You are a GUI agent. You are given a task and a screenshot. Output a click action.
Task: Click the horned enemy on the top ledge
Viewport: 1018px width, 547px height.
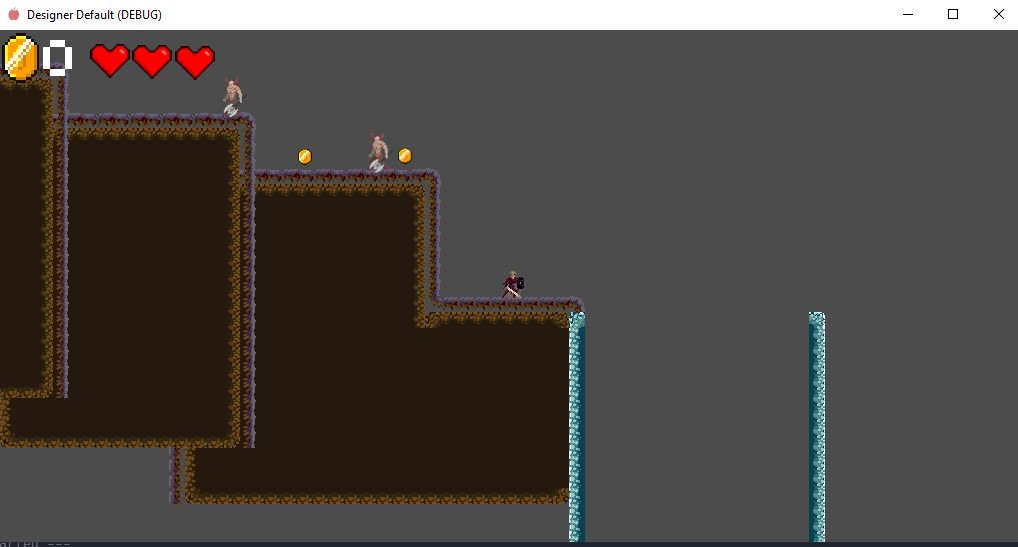(x=232, y=97)
